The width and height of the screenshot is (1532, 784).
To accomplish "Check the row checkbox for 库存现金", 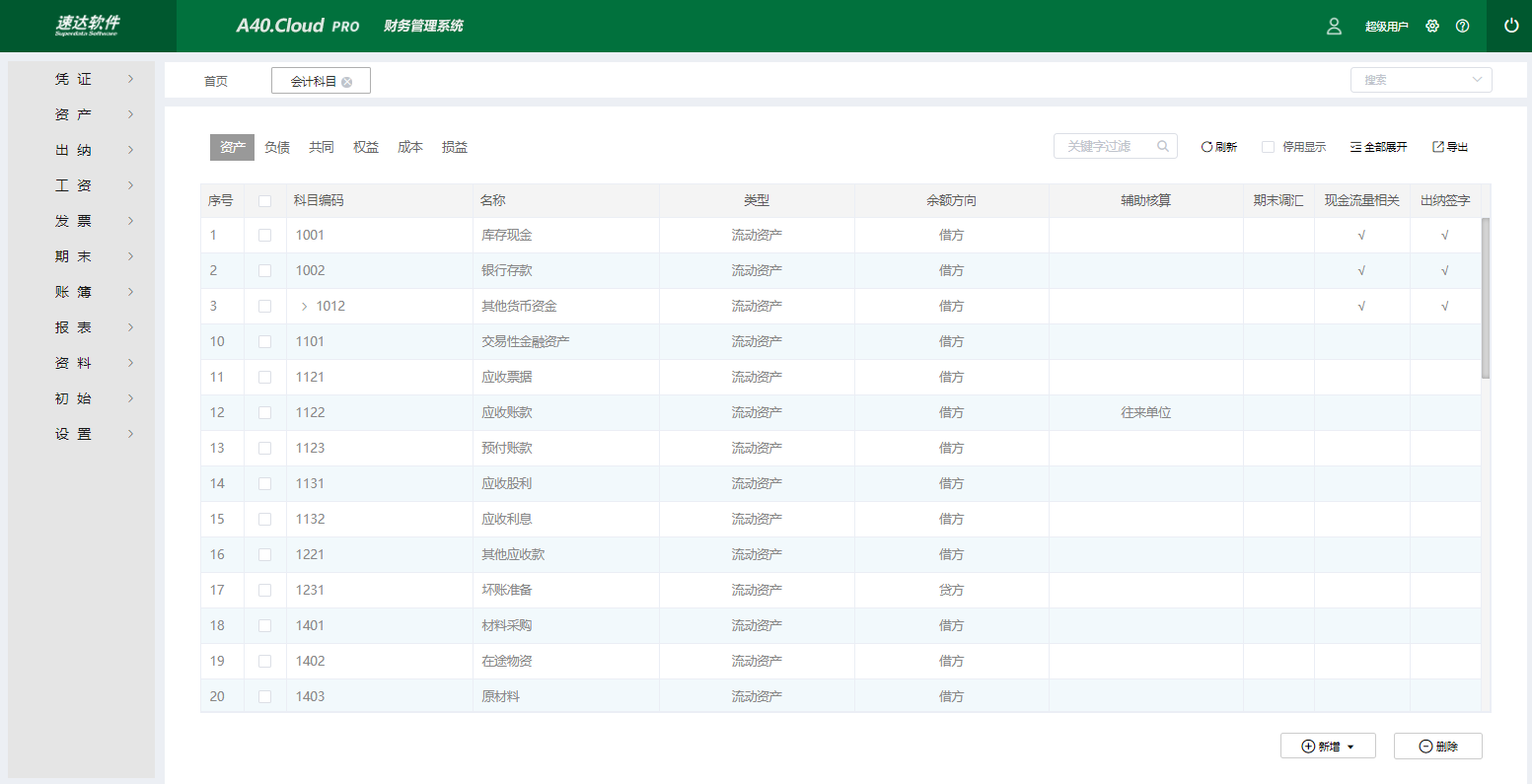I will (x=264, y=235).
